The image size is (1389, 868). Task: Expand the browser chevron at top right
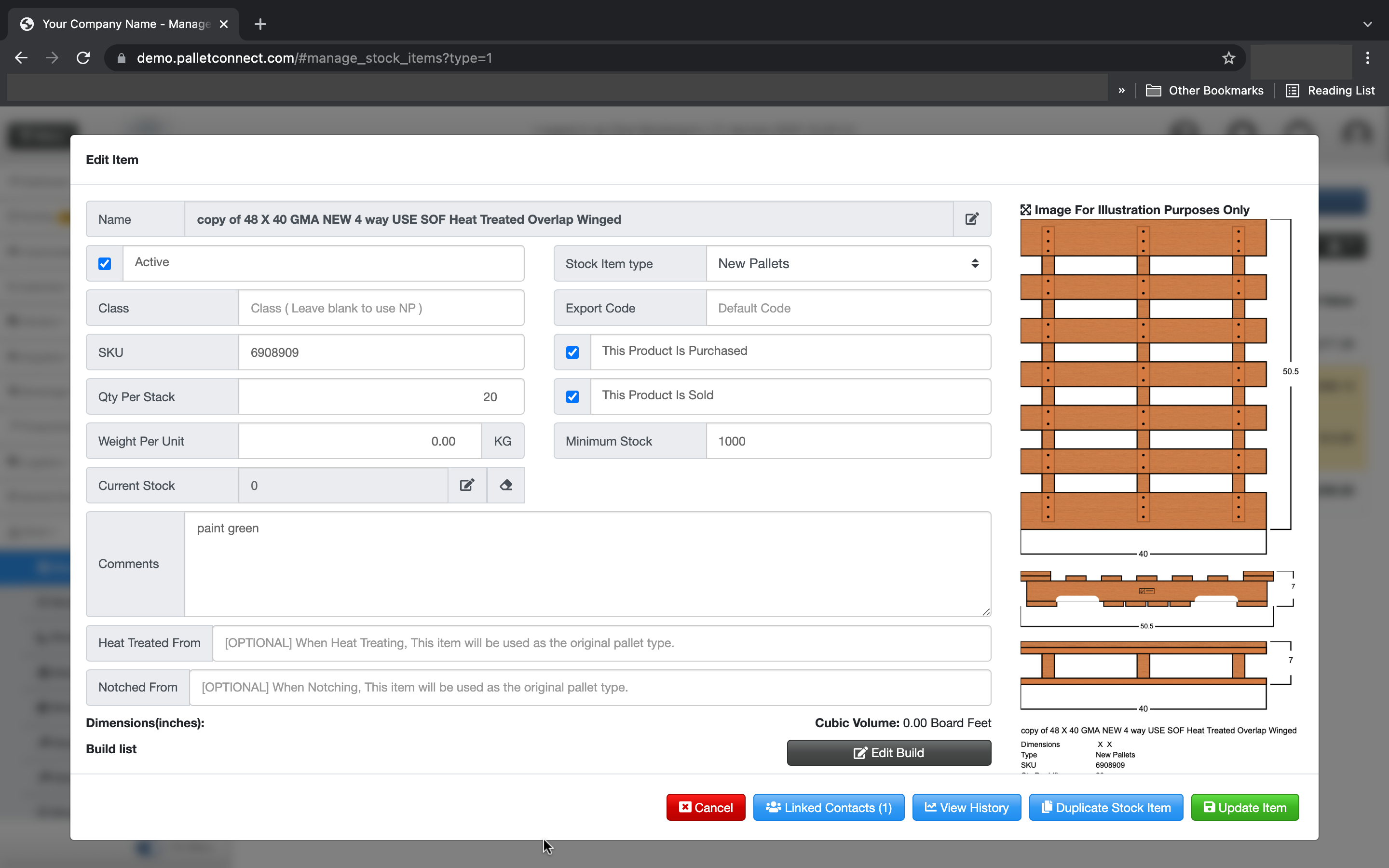click(x=1368, y=24)
